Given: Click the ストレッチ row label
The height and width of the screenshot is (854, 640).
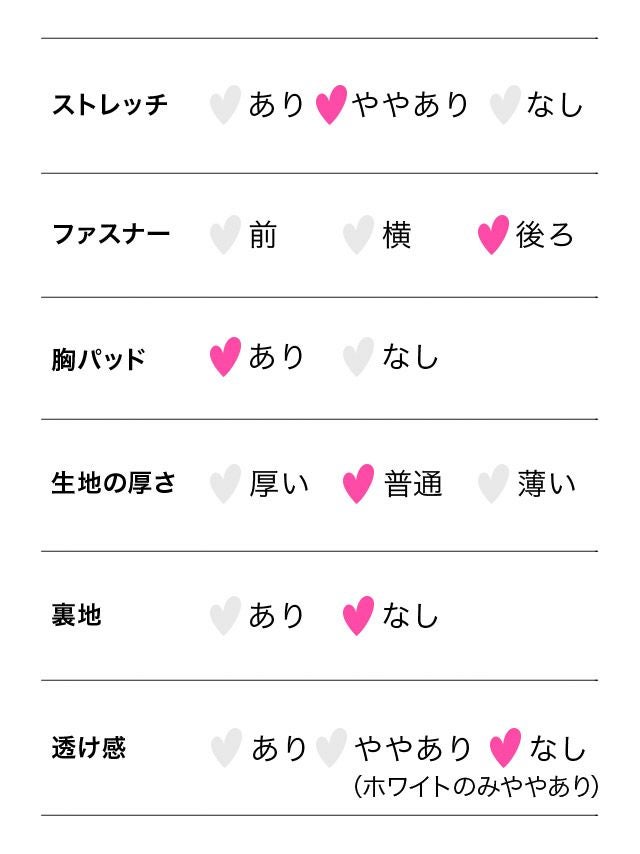Looking at the screenshot, I should click(x=110, y=104).
